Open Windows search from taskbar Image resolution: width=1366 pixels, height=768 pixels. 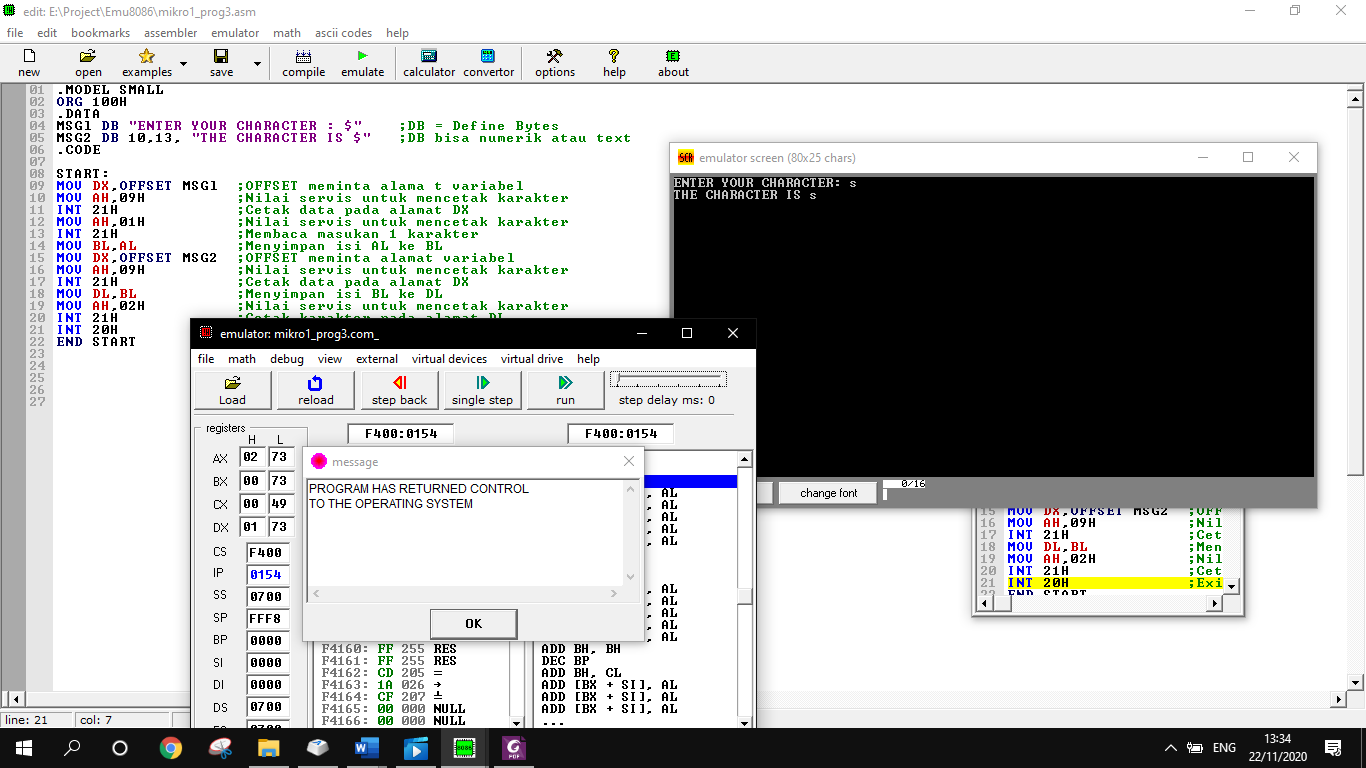pos(72,747)
